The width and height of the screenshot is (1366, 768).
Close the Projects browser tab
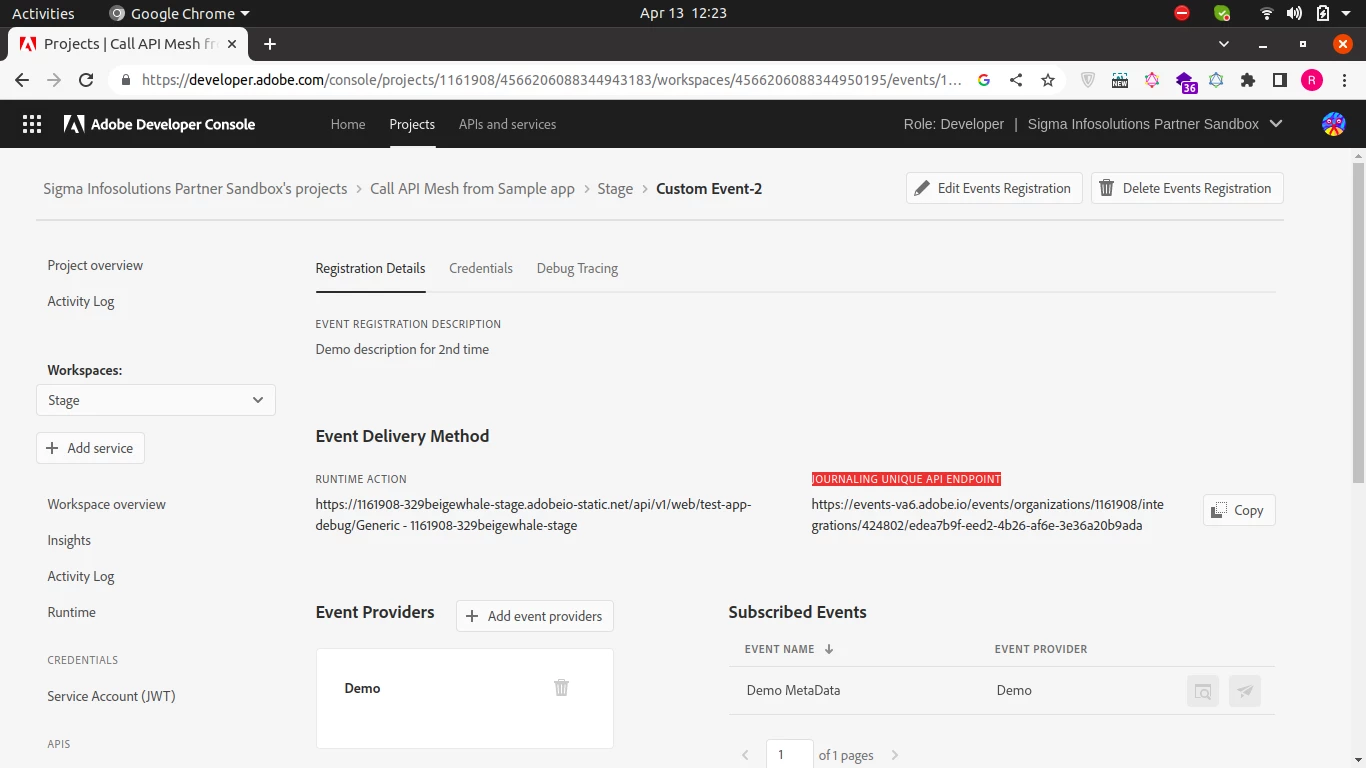(x=233, y=44)
